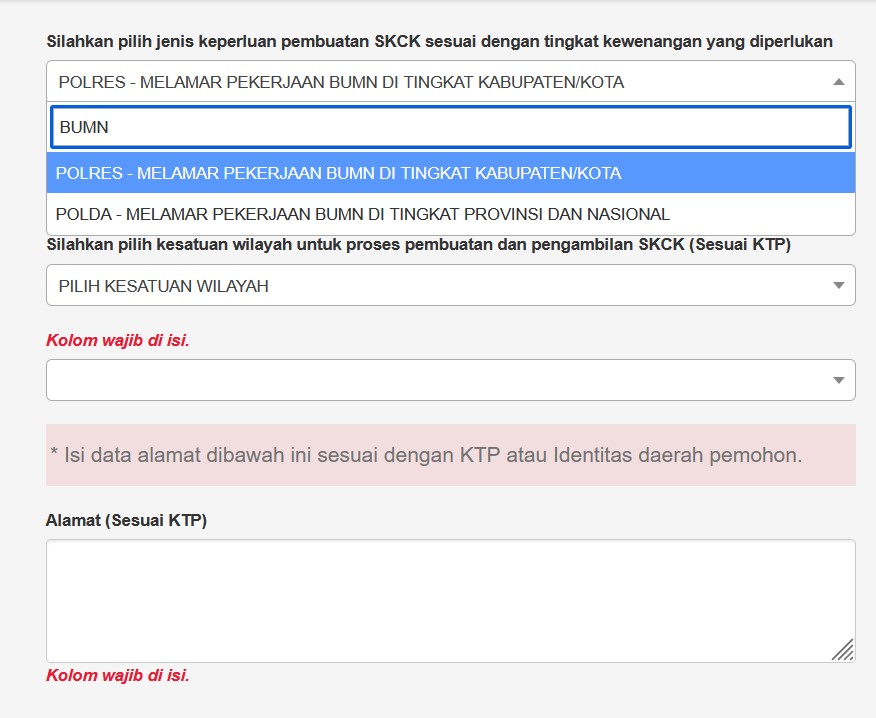Image resolution: width=876 pixels, height=718 pixels.
Task: Focus the search box containing BUMN
Action: [450, 127]
